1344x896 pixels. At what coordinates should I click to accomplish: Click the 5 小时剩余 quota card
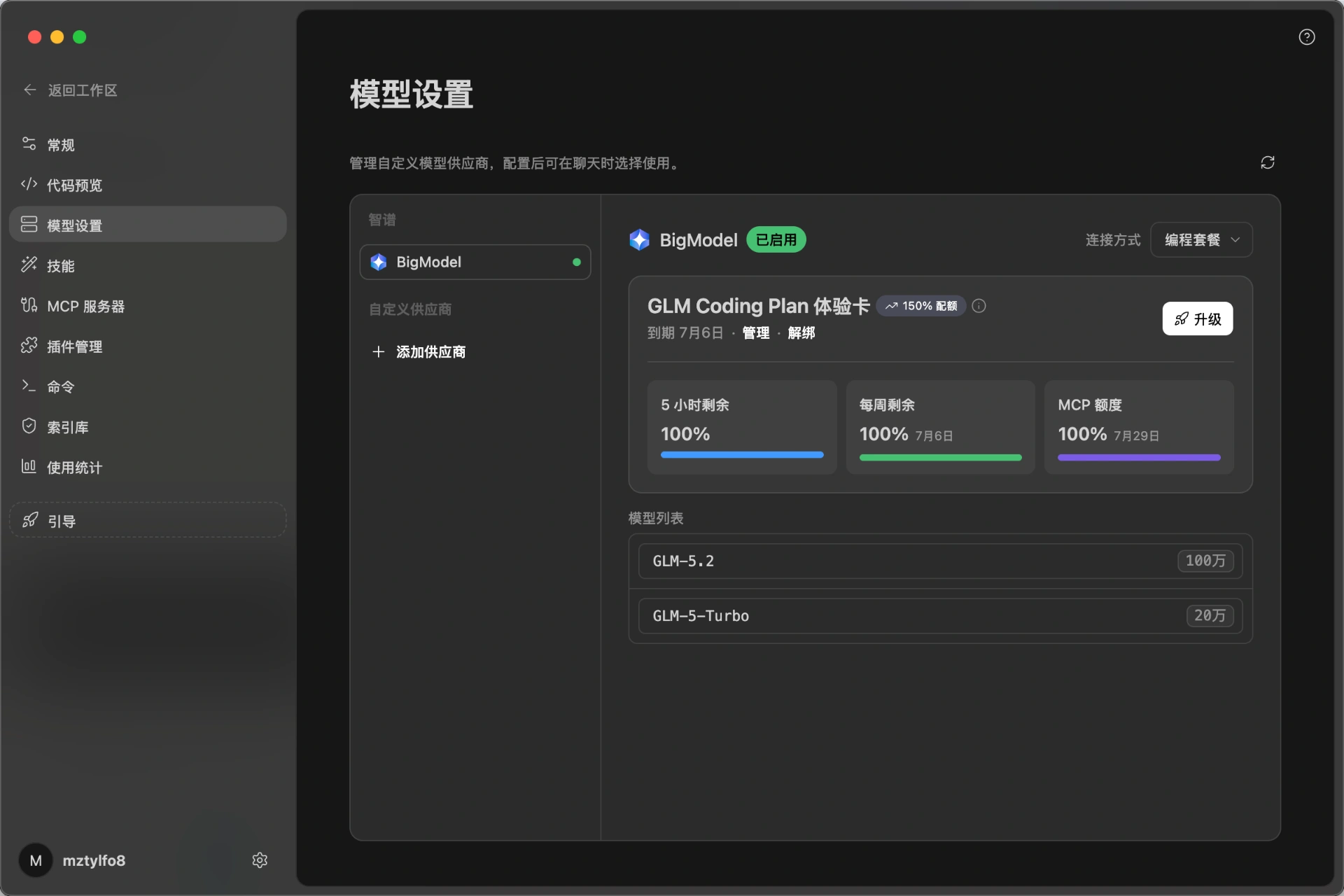click(x=742, y=427)
